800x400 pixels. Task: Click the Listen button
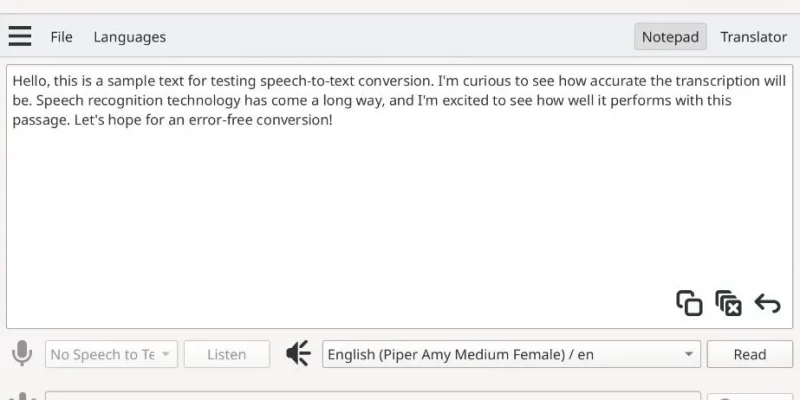227,354
